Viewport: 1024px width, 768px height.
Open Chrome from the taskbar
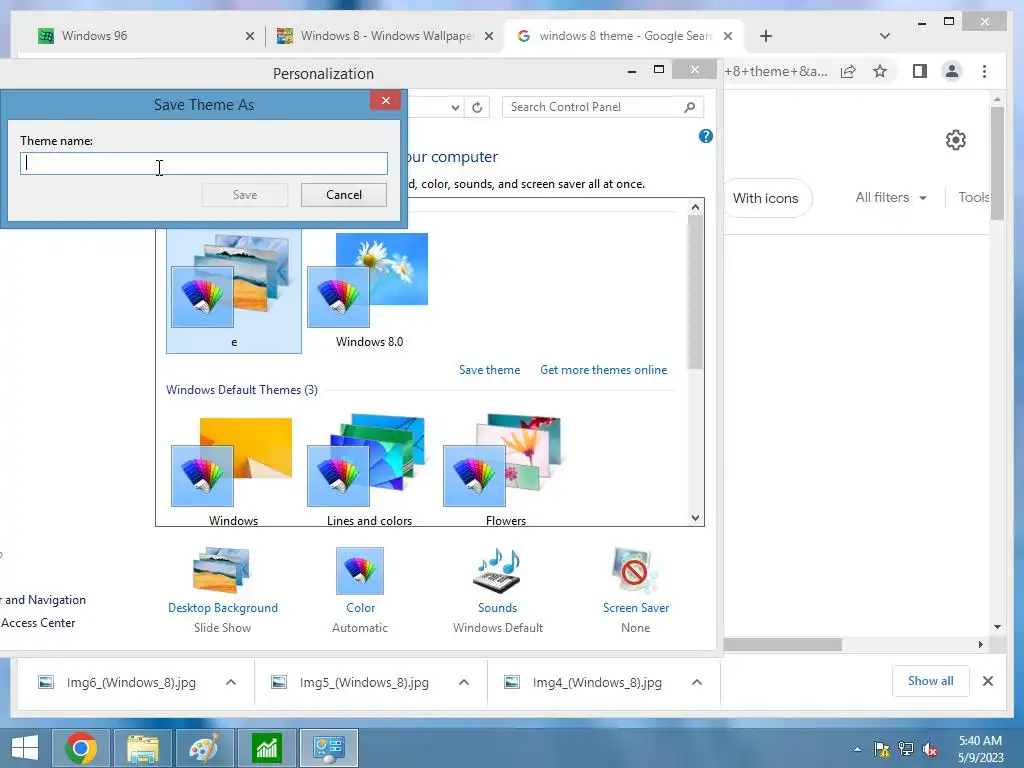click(81, 748)
